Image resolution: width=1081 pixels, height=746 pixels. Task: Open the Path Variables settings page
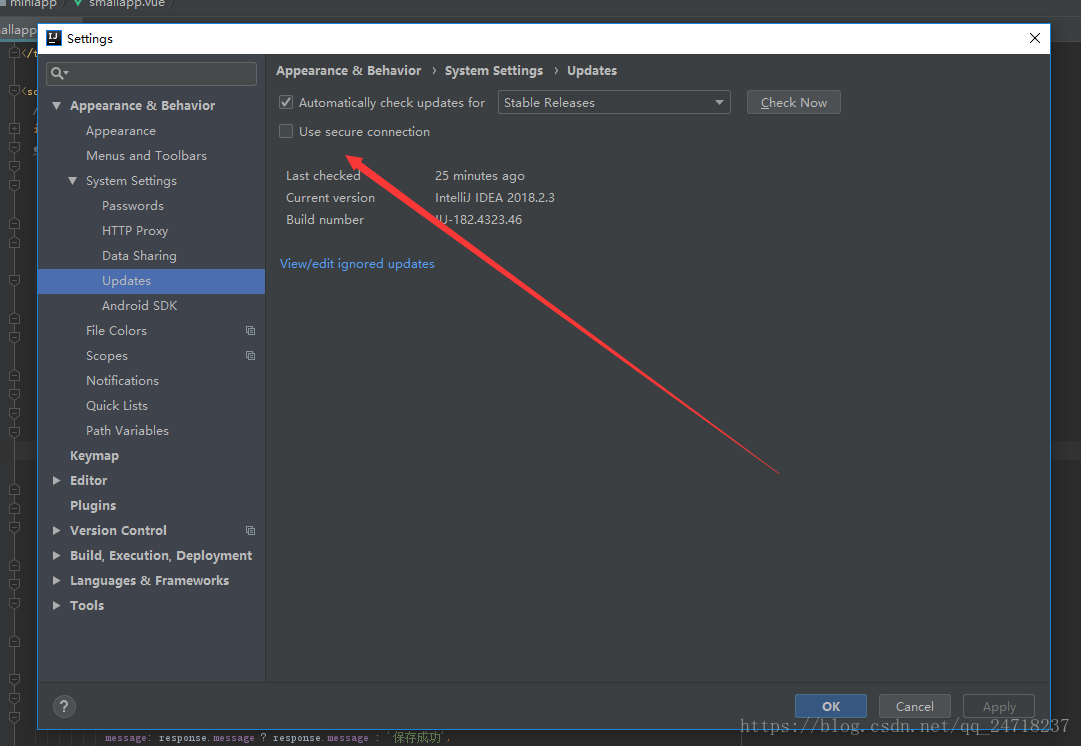pos(127,430)
